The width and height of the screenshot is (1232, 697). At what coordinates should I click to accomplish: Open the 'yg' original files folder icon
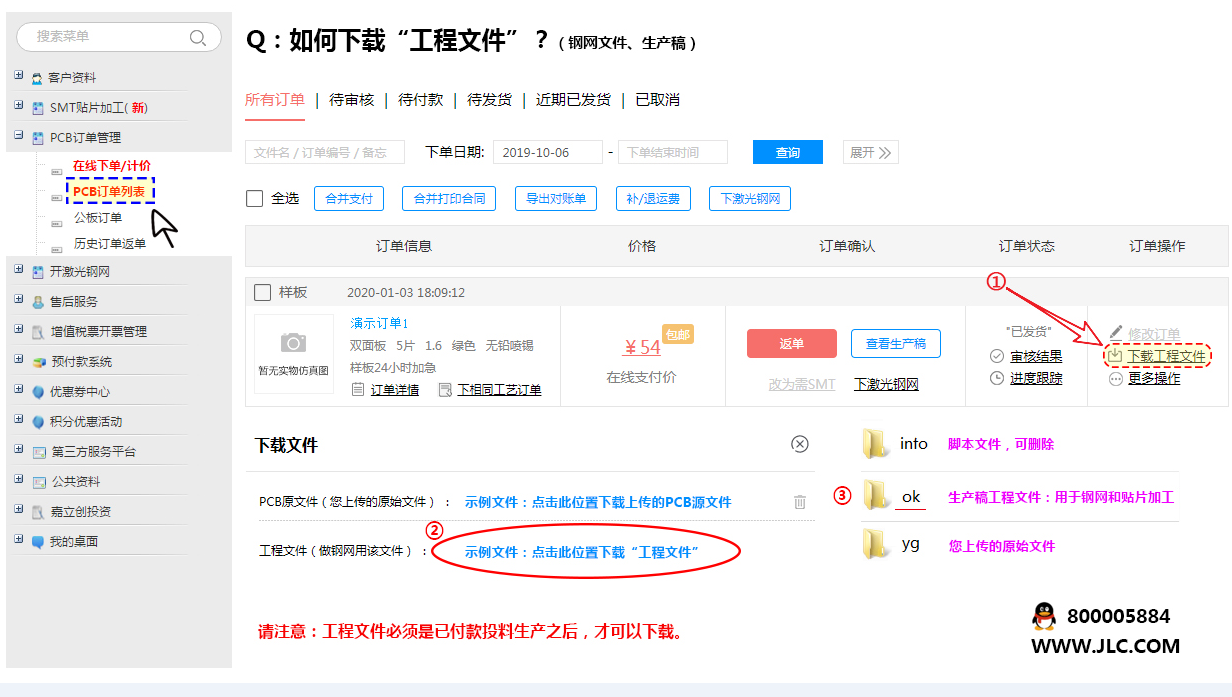tap(877, 545)
